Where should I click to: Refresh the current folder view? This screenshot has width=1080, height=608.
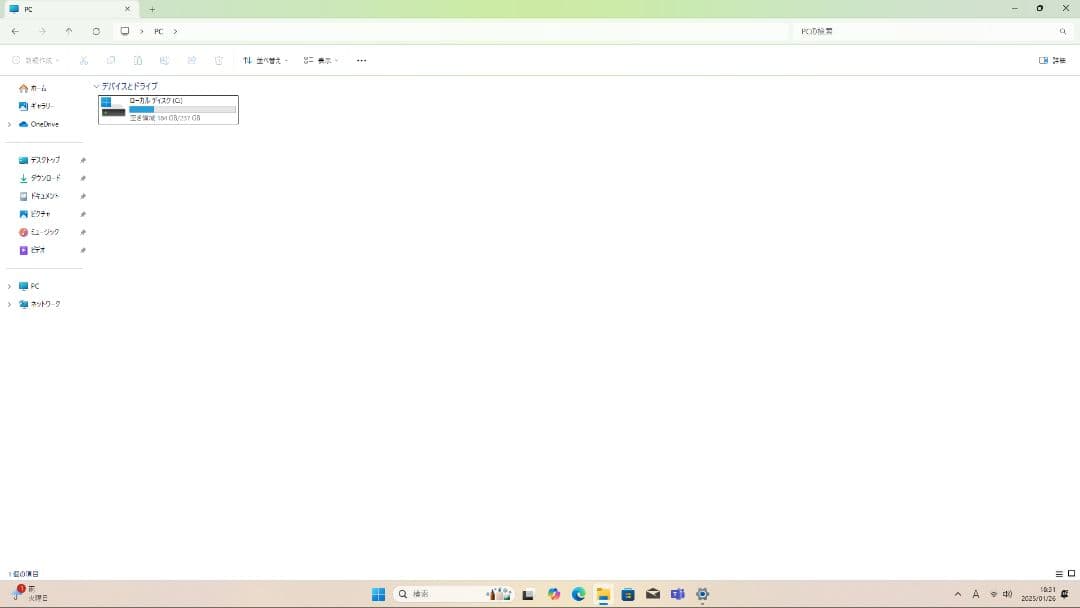(x=95, y=31)
